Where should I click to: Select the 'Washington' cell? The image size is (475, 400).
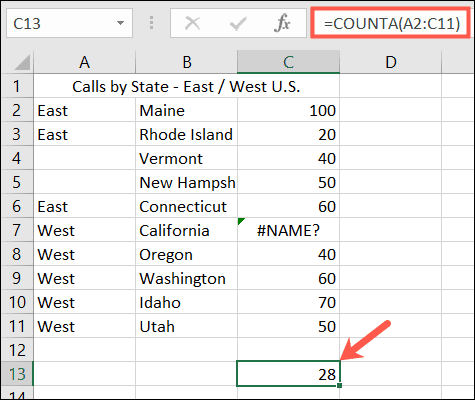tap(187, 278)
